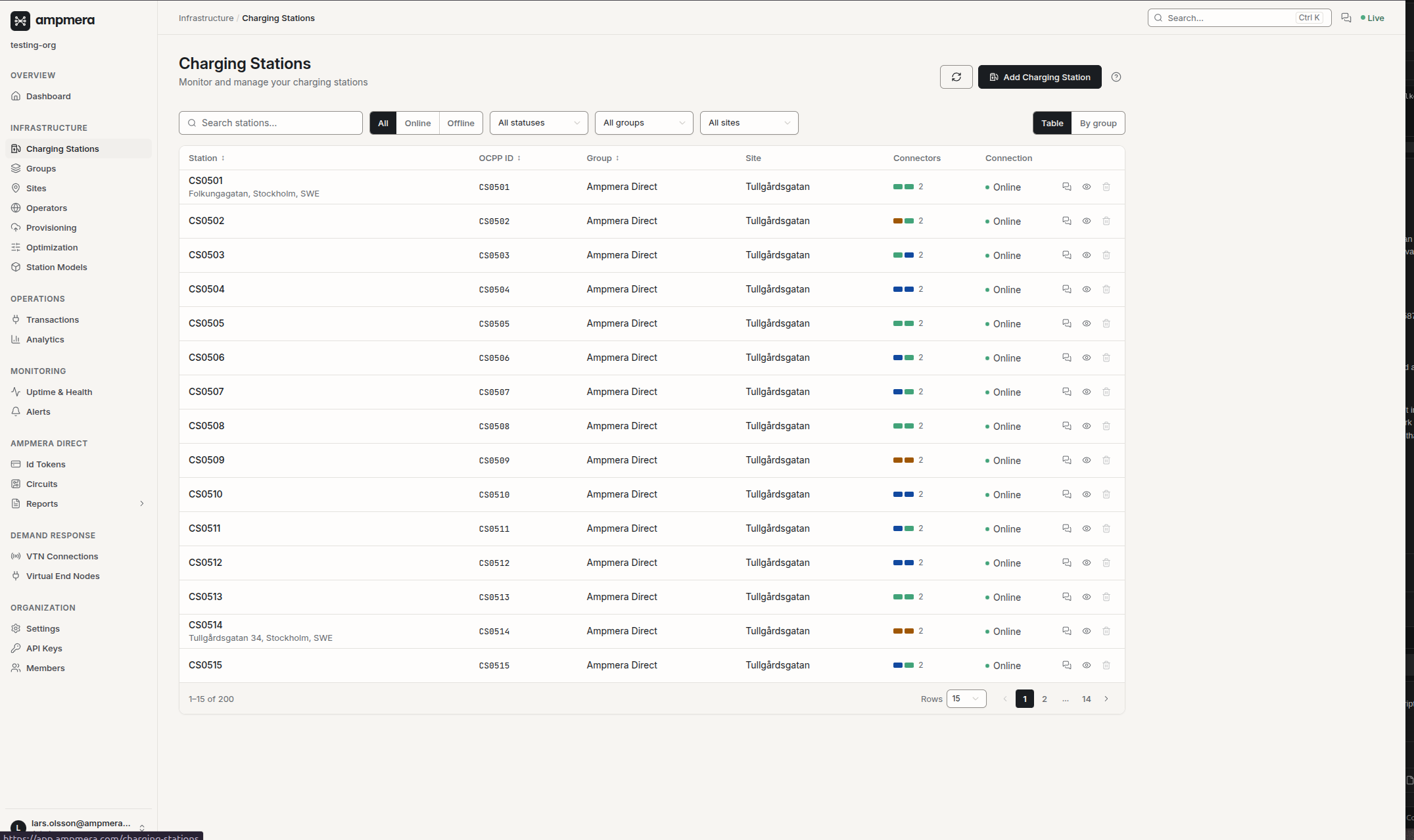1414x840 pixels.
Task: Open Dashboard from sidebar
Action: point(78,96)
